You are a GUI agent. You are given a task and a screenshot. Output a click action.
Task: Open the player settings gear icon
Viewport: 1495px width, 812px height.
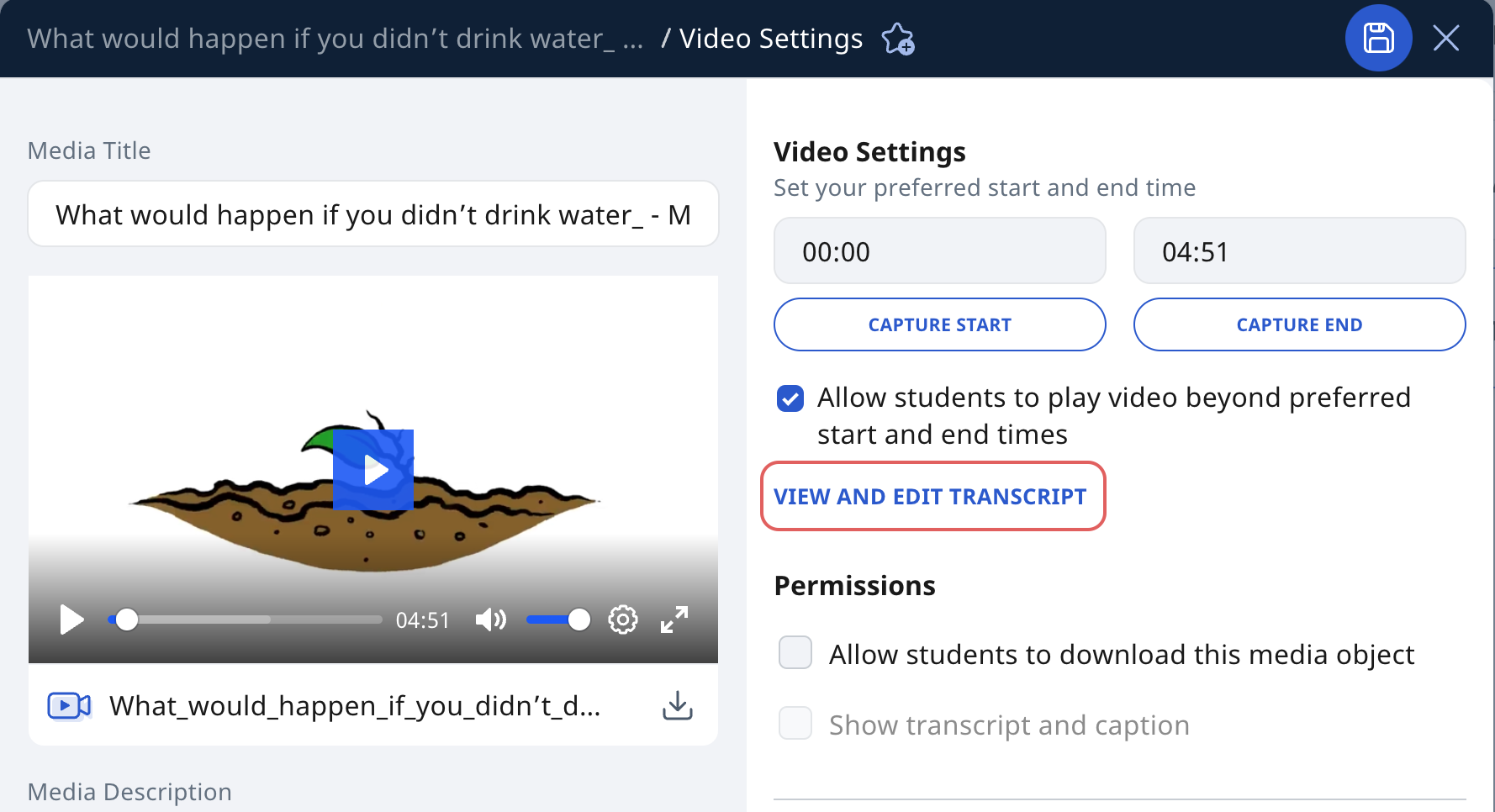[623, 620]
